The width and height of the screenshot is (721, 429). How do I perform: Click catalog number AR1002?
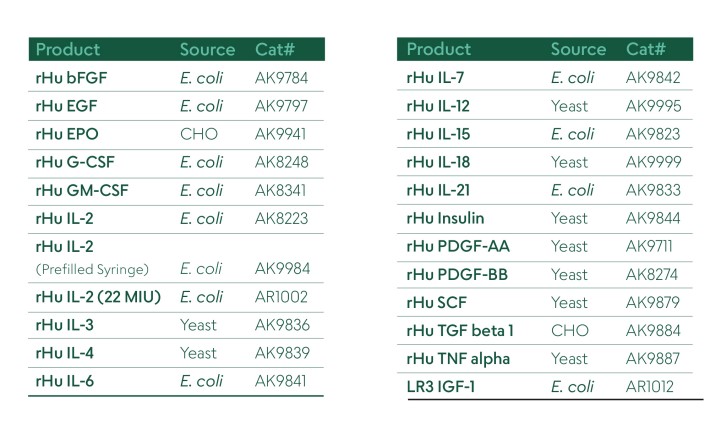point(281,297)
